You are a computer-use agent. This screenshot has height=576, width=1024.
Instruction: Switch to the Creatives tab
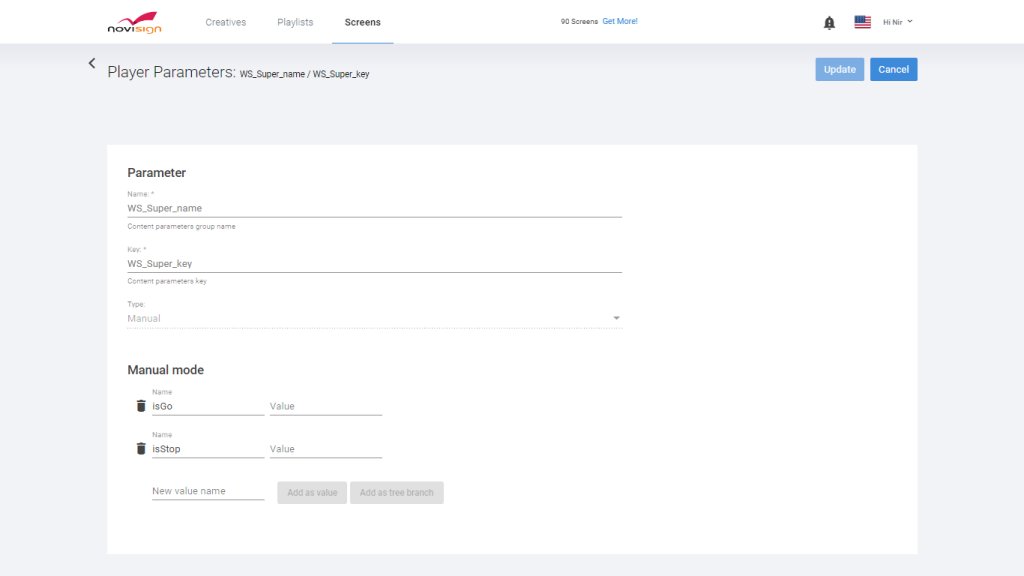click(225, 22)
